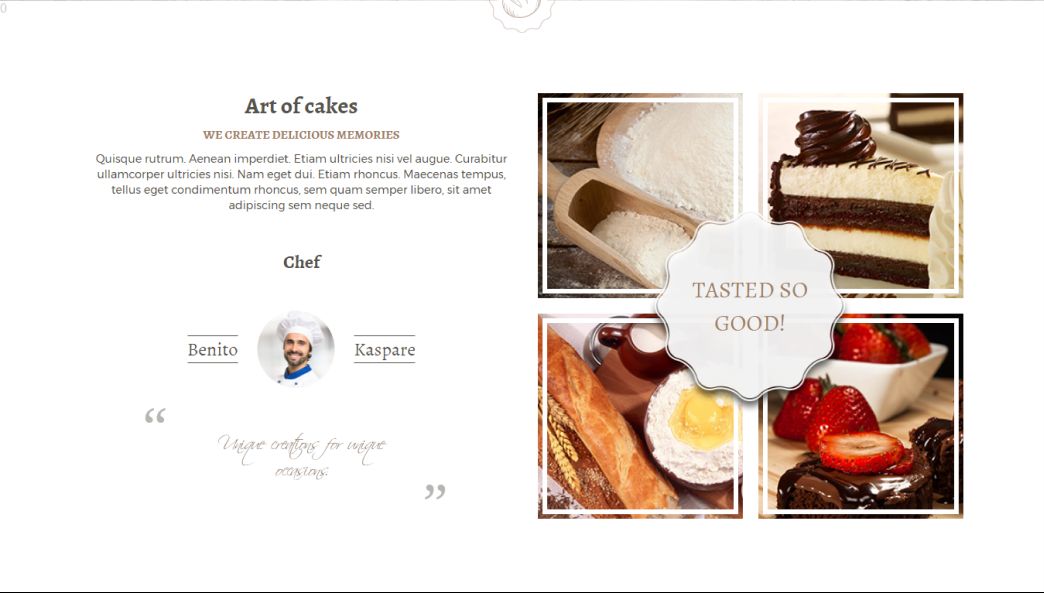
Task: Click the sliced strawberry on chocolate cake
Action: [x=862, y=451]
